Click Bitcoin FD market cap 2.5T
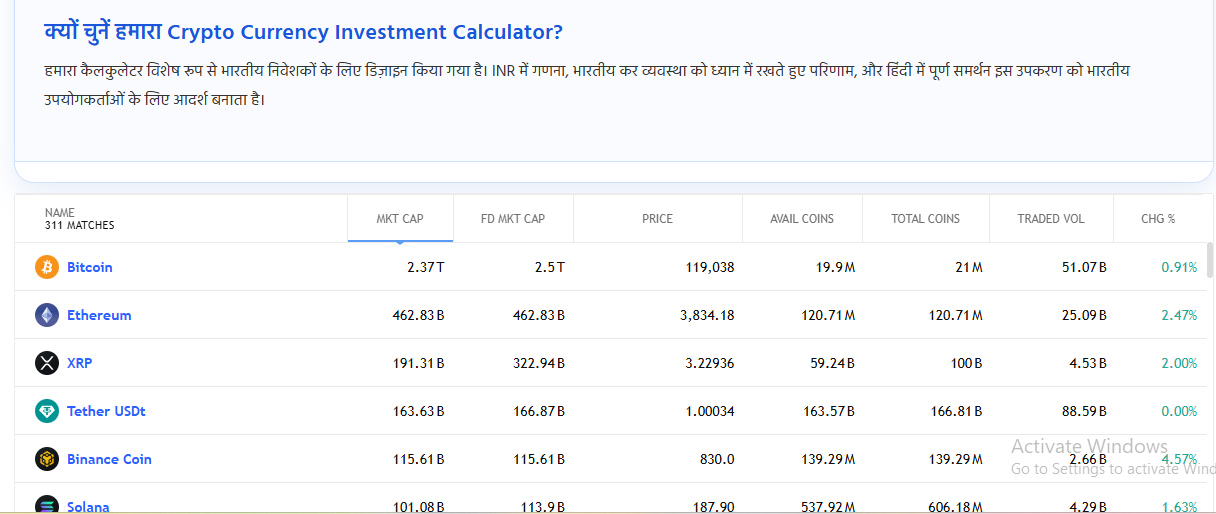This screenshot has height=514, width=1216. tap(549, 267)
